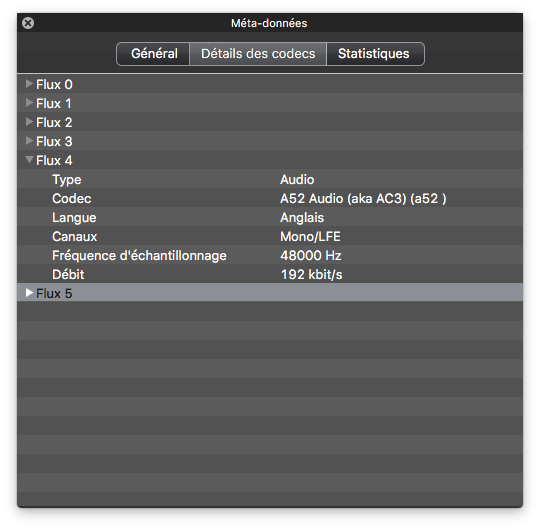540x529 pixels.
Task: Switch to the Général tab
Action: pyautogui.click(x=153, y=54)
